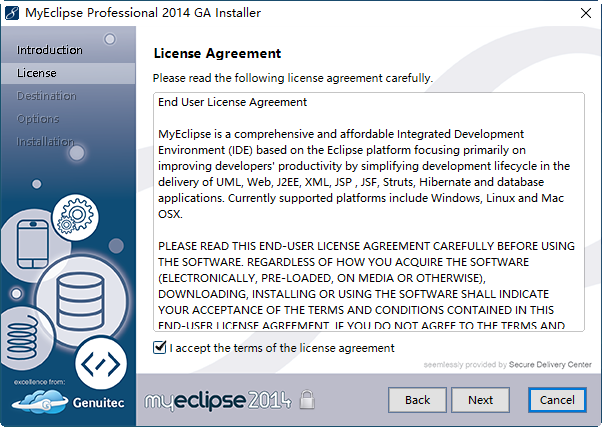This screenshot has width=602, height=427.
Task: Select the License step in the sidebar
Action: pos(37,73)
